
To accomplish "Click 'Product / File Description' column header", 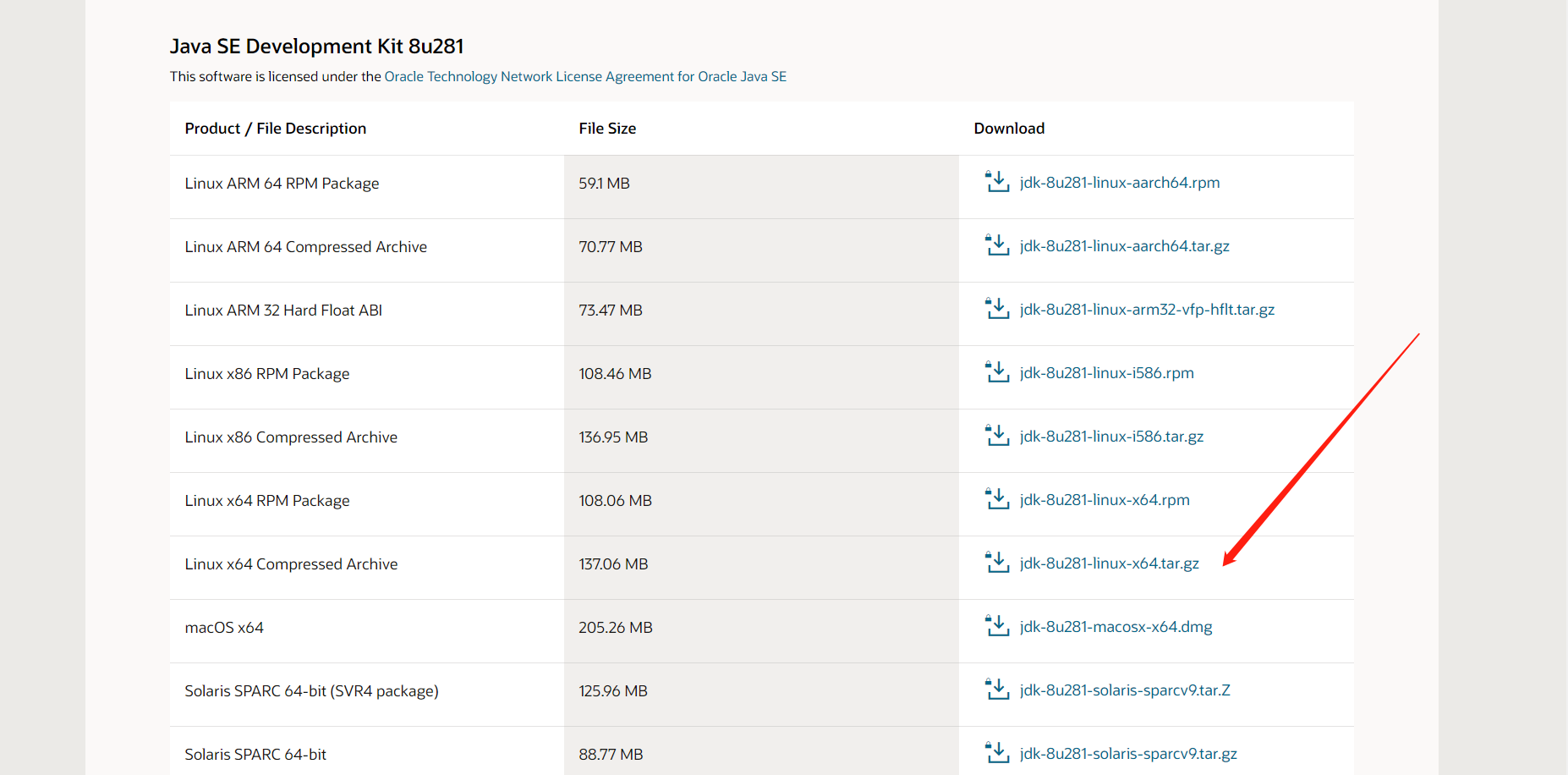I will pyautogui.click(x=276, y=129).
